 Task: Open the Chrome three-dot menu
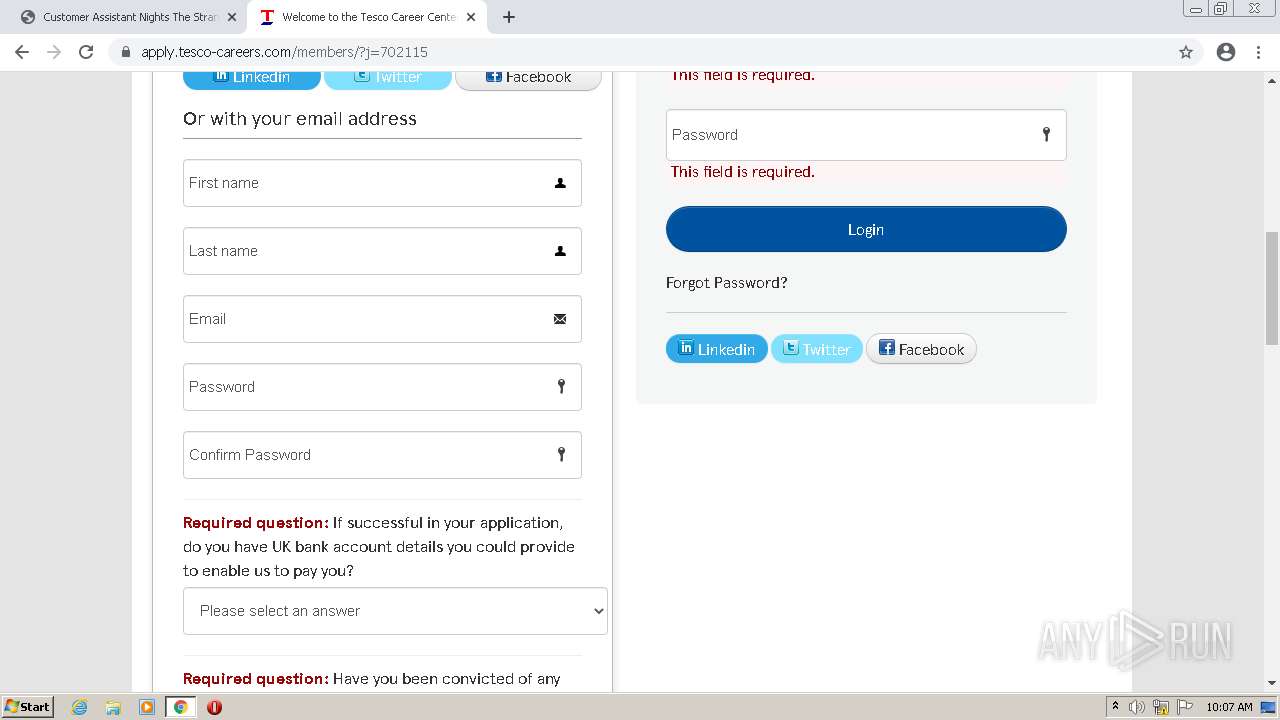[x=1259, y=52]
